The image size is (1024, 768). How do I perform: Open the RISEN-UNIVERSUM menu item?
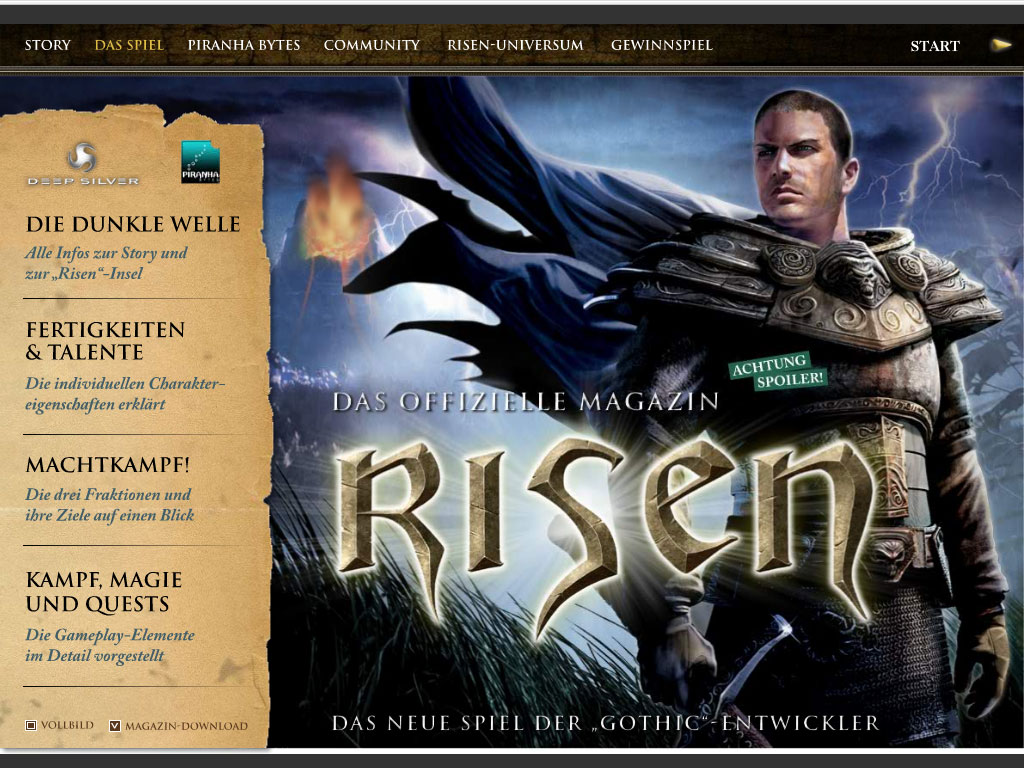click(515, 45)
